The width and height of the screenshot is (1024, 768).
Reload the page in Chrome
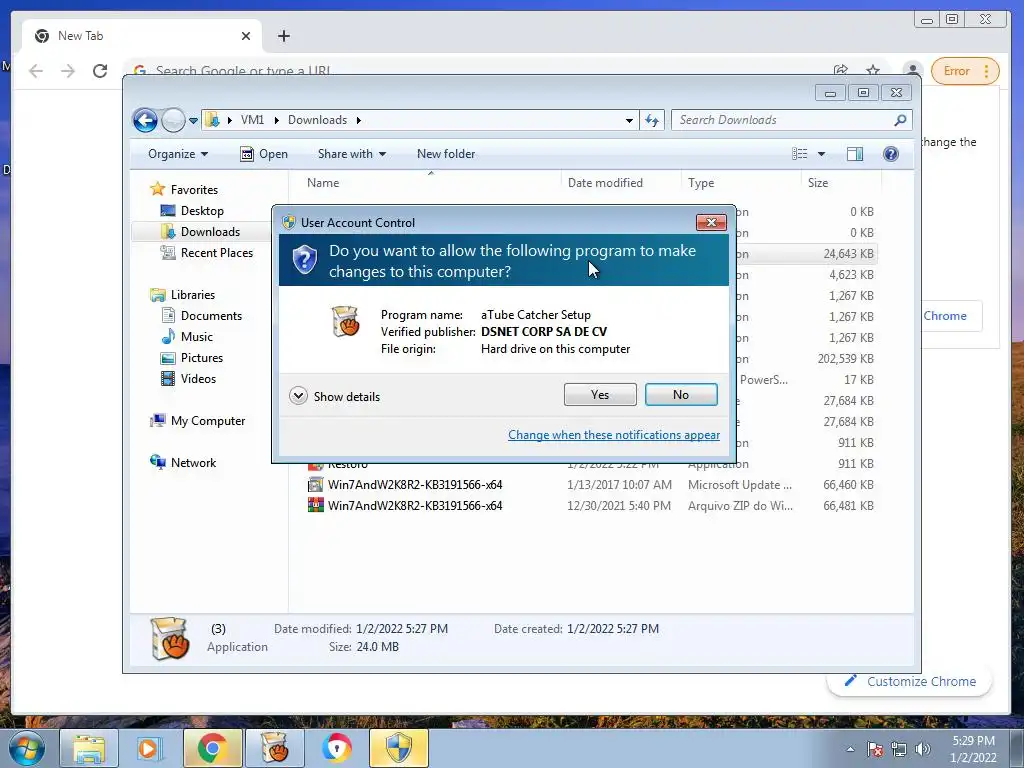coord(100,71)
